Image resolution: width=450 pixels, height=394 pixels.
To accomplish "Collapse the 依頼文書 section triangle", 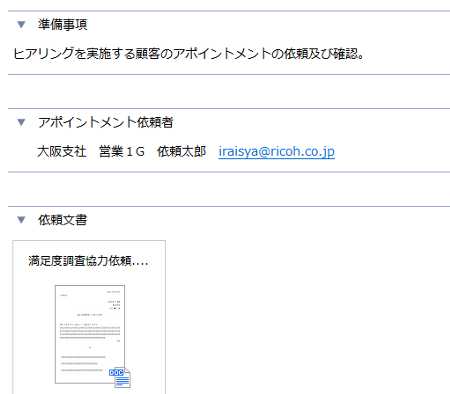I will pos(21,220).
